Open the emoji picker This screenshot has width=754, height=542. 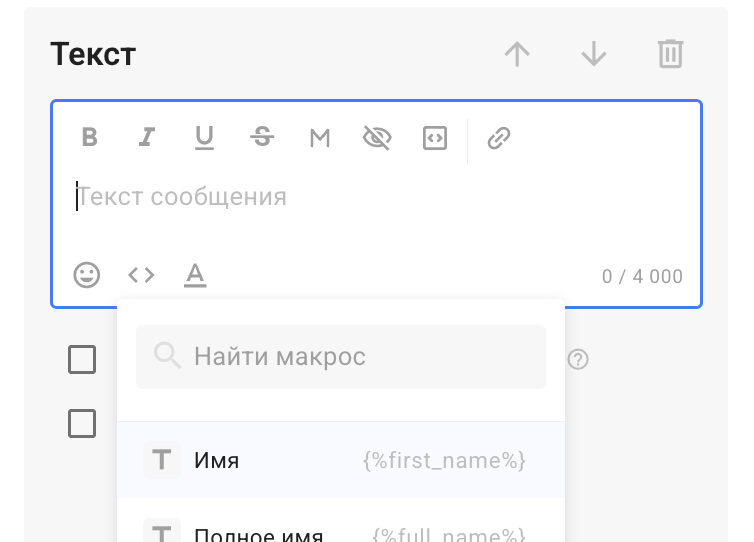[87, 275]
